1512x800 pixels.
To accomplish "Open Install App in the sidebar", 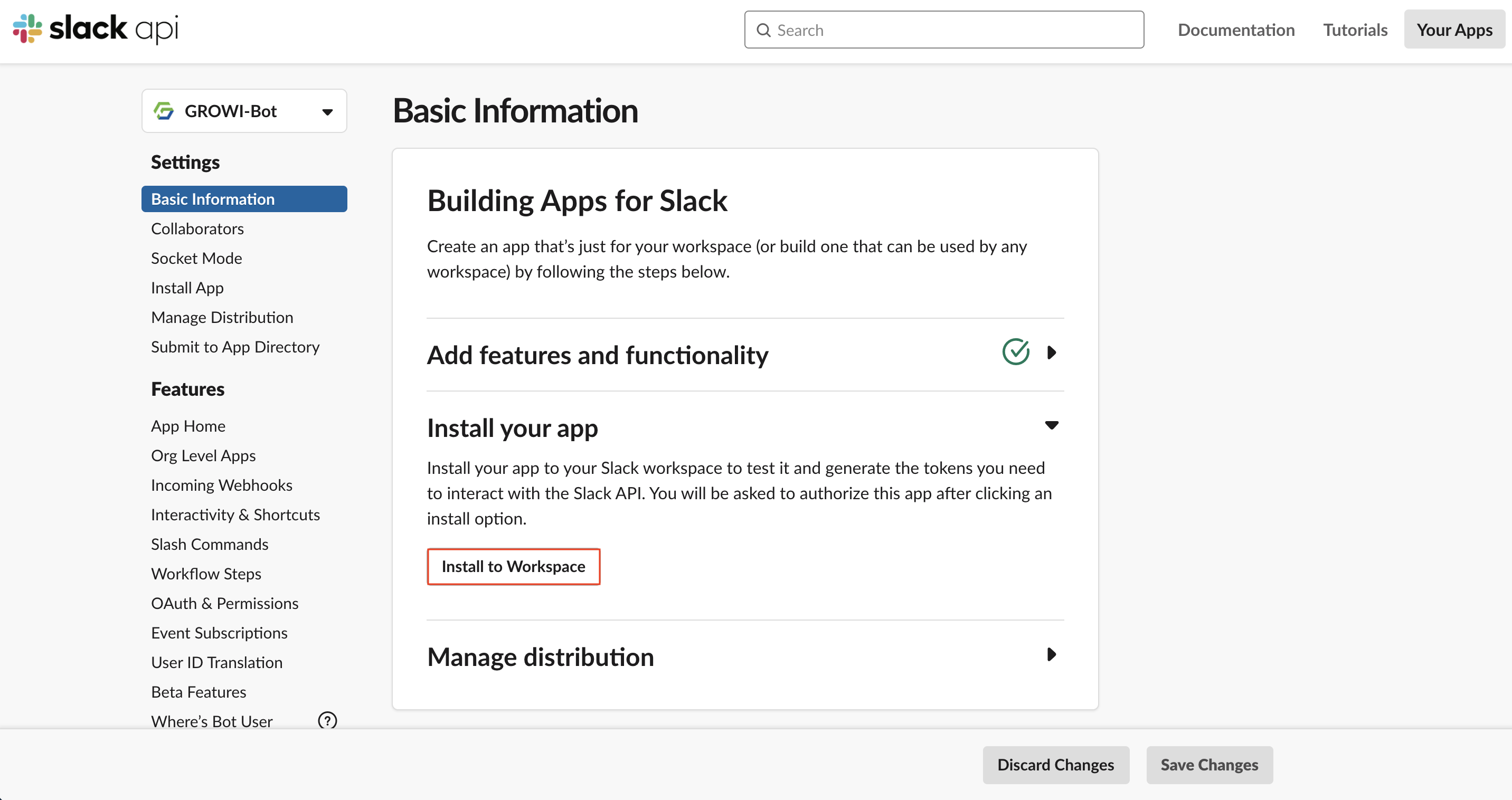I will coord(187,288).
